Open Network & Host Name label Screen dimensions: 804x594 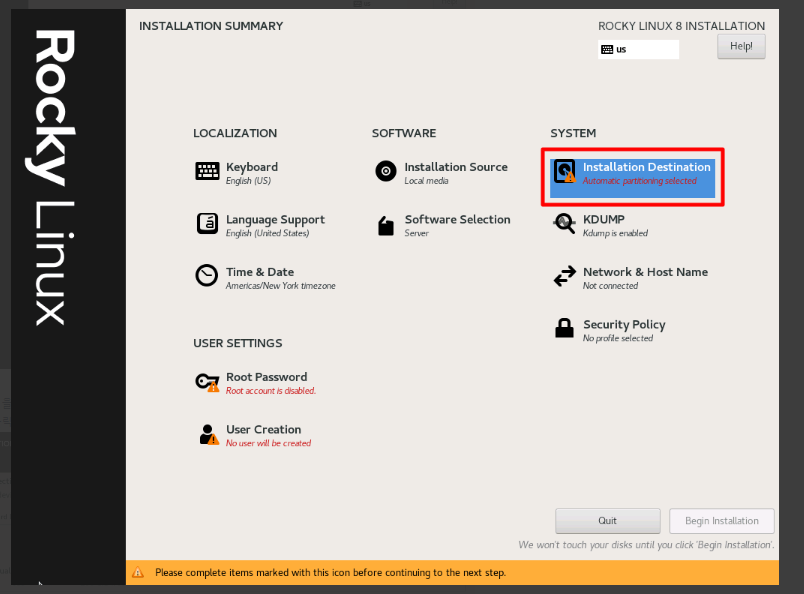pos(645,272)
